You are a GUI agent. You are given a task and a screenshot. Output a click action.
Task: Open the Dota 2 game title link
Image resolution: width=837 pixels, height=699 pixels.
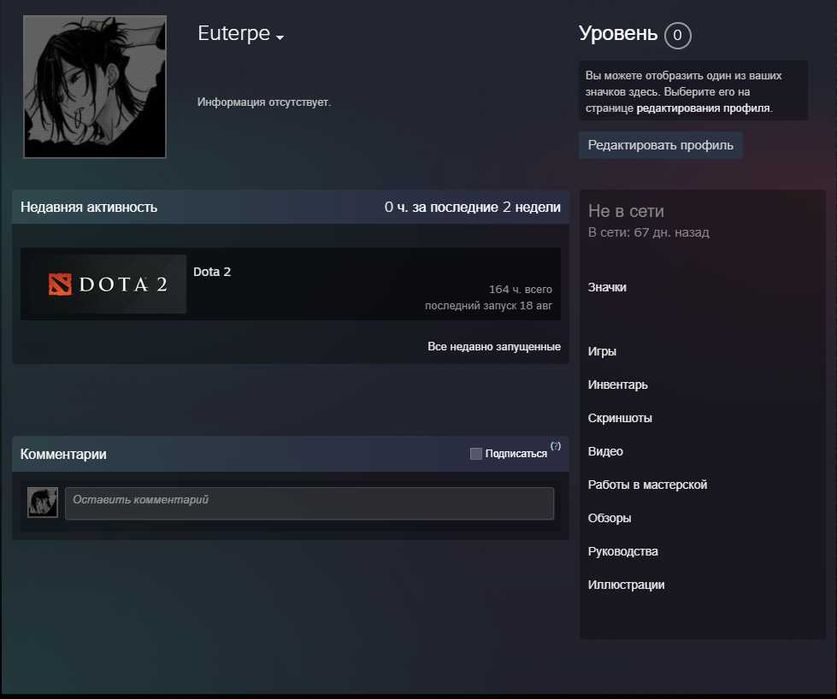[x=212, y=272]
